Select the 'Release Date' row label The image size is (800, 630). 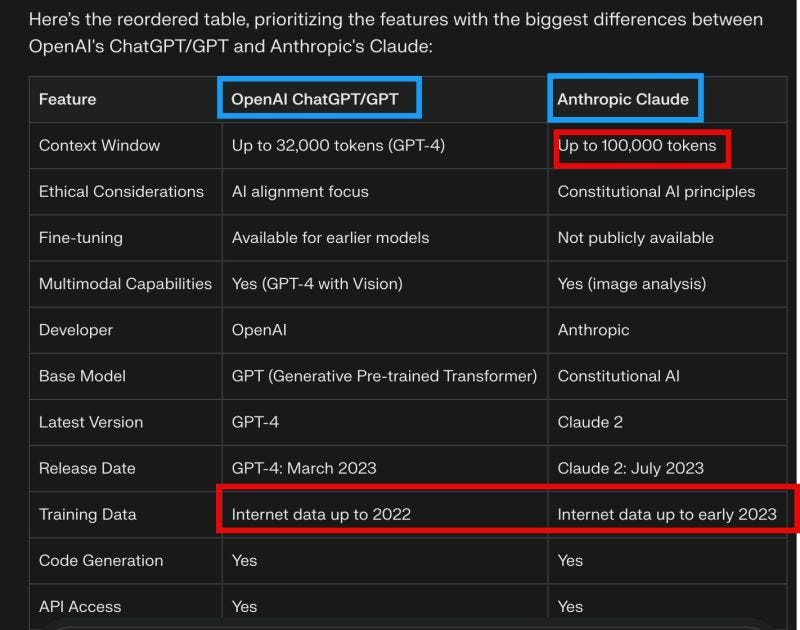[x=87, y=468]
